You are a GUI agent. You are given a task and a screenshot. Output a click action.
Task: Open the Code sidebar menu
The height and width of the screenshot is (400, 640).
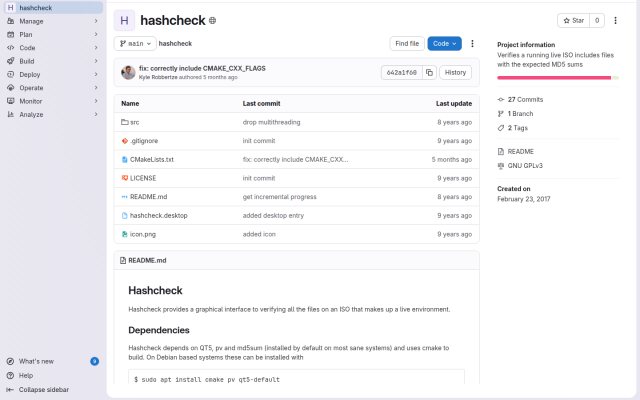point(53,48)
